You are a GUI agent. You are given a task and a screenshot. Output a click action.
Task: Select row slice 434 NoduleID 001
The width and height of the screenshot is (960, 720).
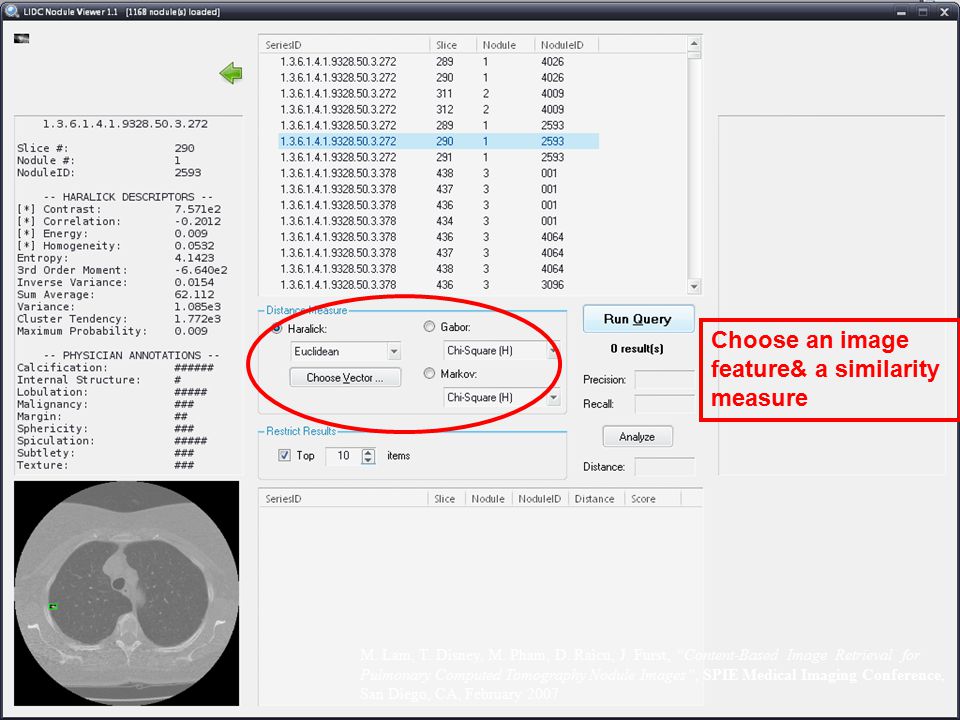438,221
